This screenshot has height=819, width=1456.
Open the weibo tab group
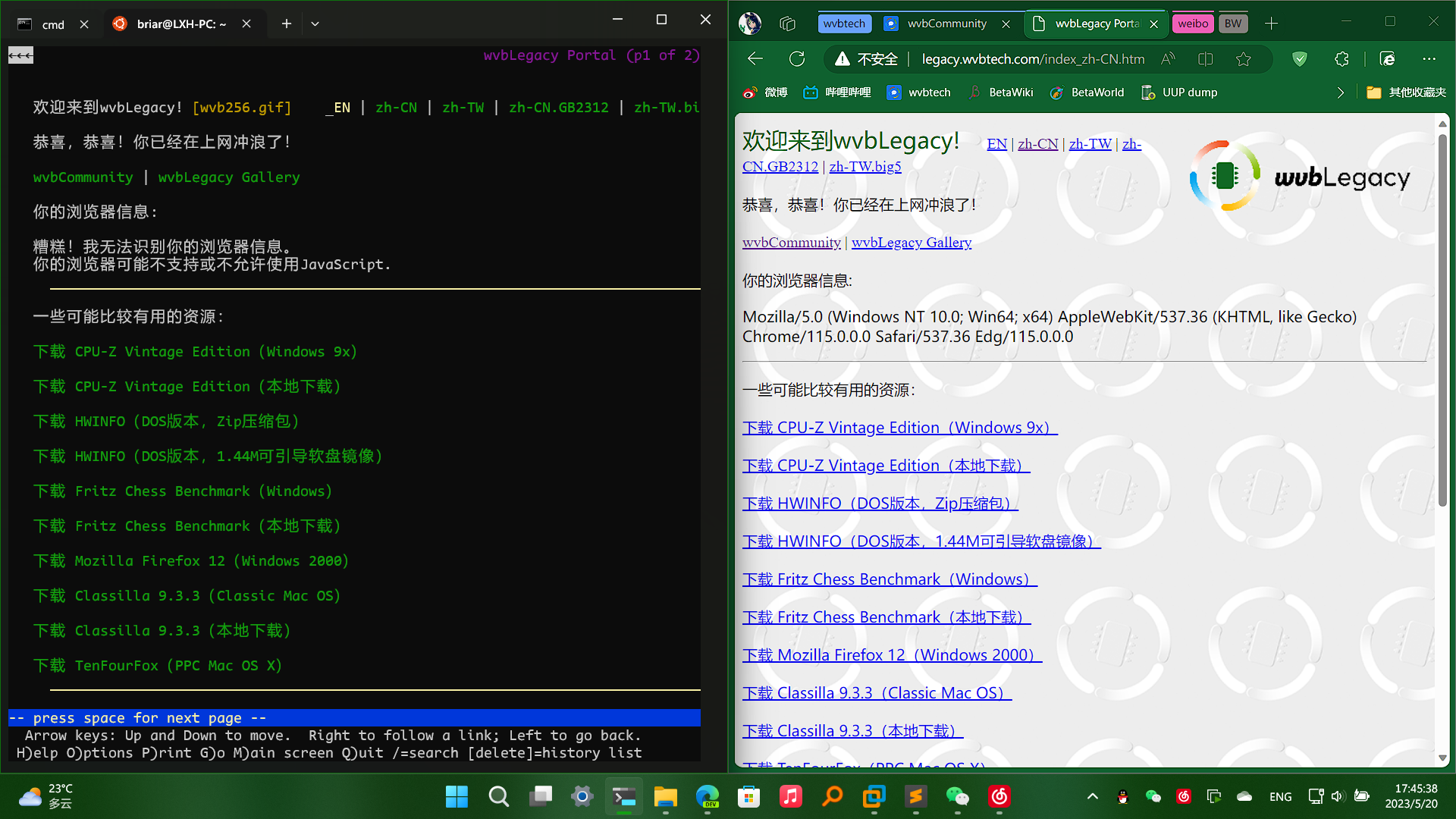tap(1193, 24)
